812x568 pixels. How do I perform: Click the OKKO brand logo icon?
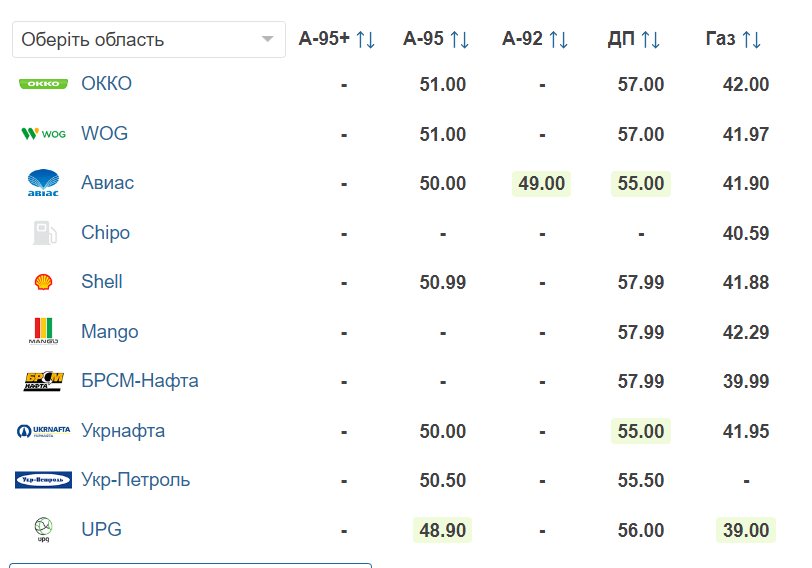[x=44, y=84]
